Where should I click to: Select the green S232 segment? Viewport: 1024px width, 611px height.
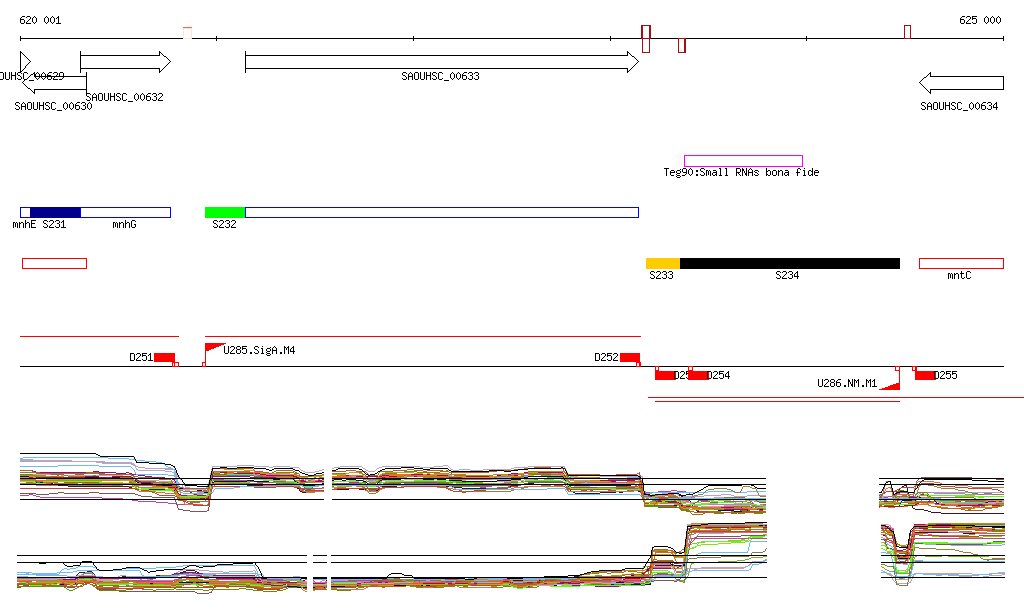tap(225, 212)
